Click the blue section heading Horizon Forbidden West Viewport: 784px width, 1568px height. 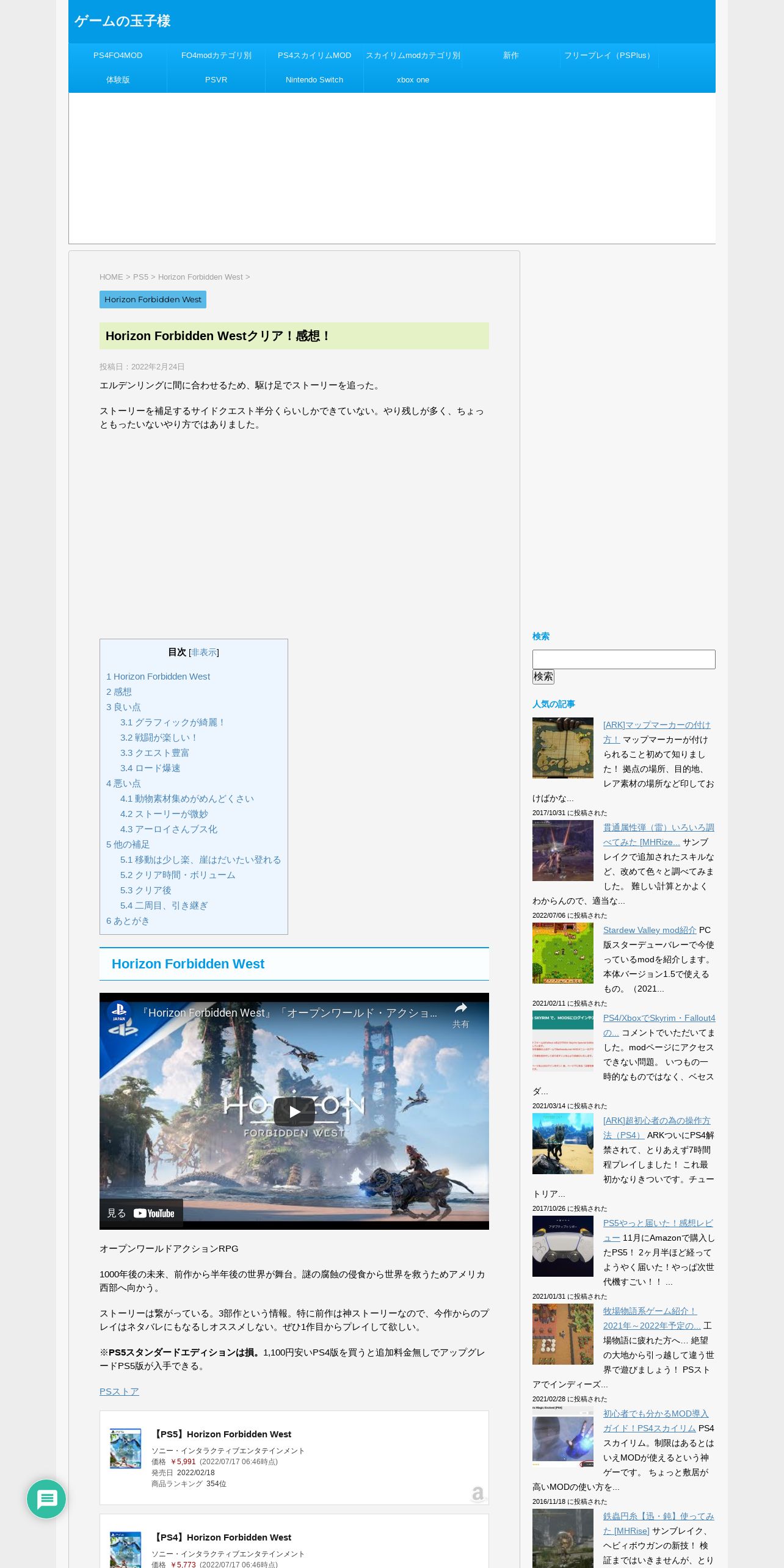coord(188,964)
